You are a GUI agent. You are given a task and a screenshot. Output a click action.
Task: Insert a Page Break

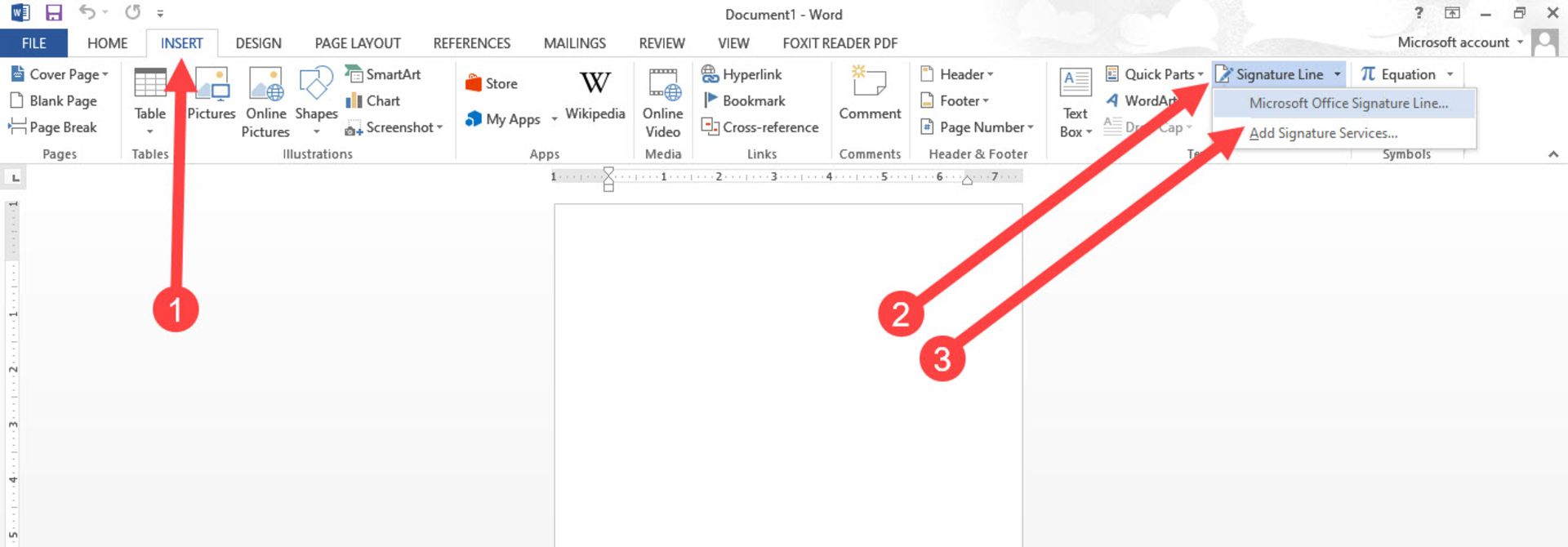coord(53,127)
